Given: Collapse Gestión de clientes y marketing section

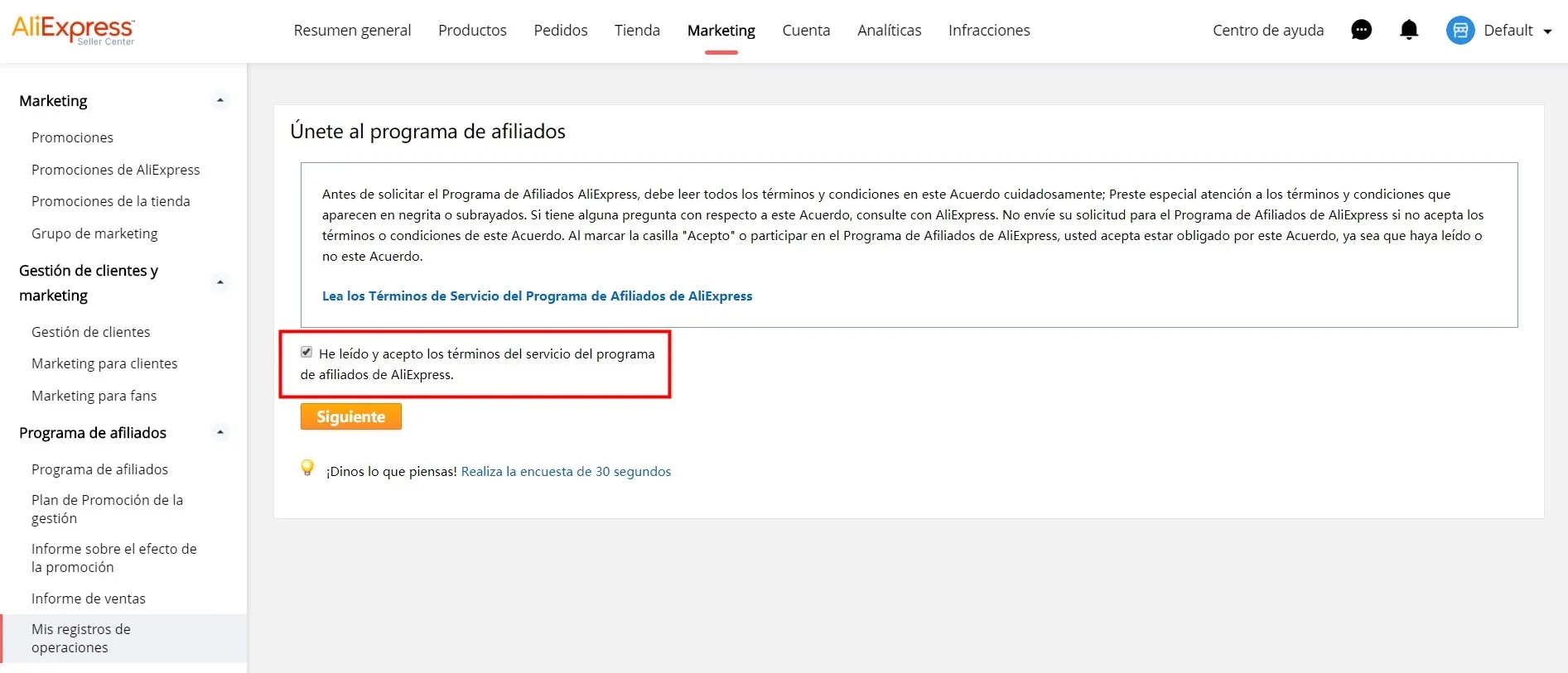Looking at the screenshot, I should coord(220,282).
